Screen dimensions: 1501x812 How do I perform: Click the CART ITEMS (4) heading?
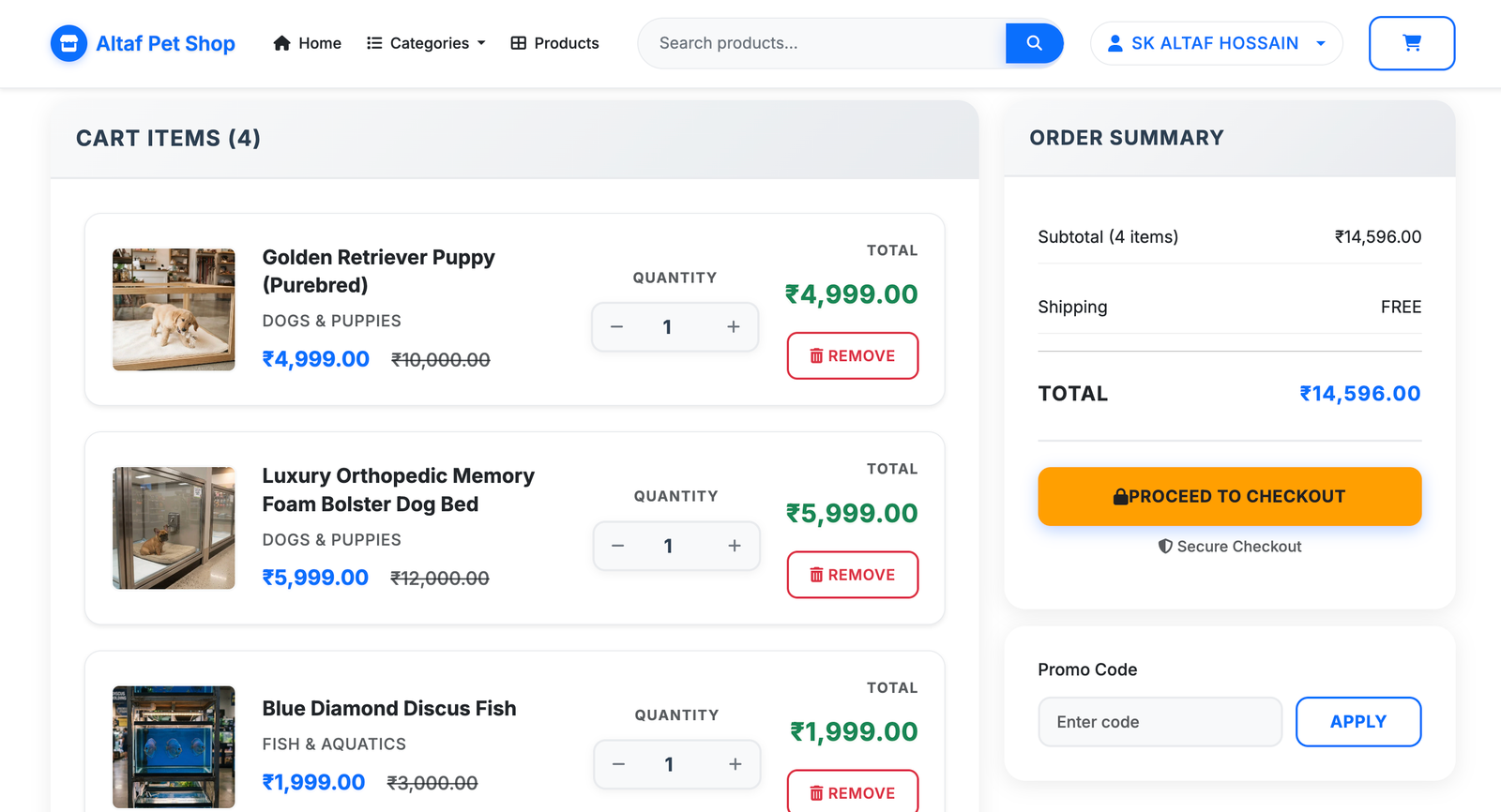(169, 138)
